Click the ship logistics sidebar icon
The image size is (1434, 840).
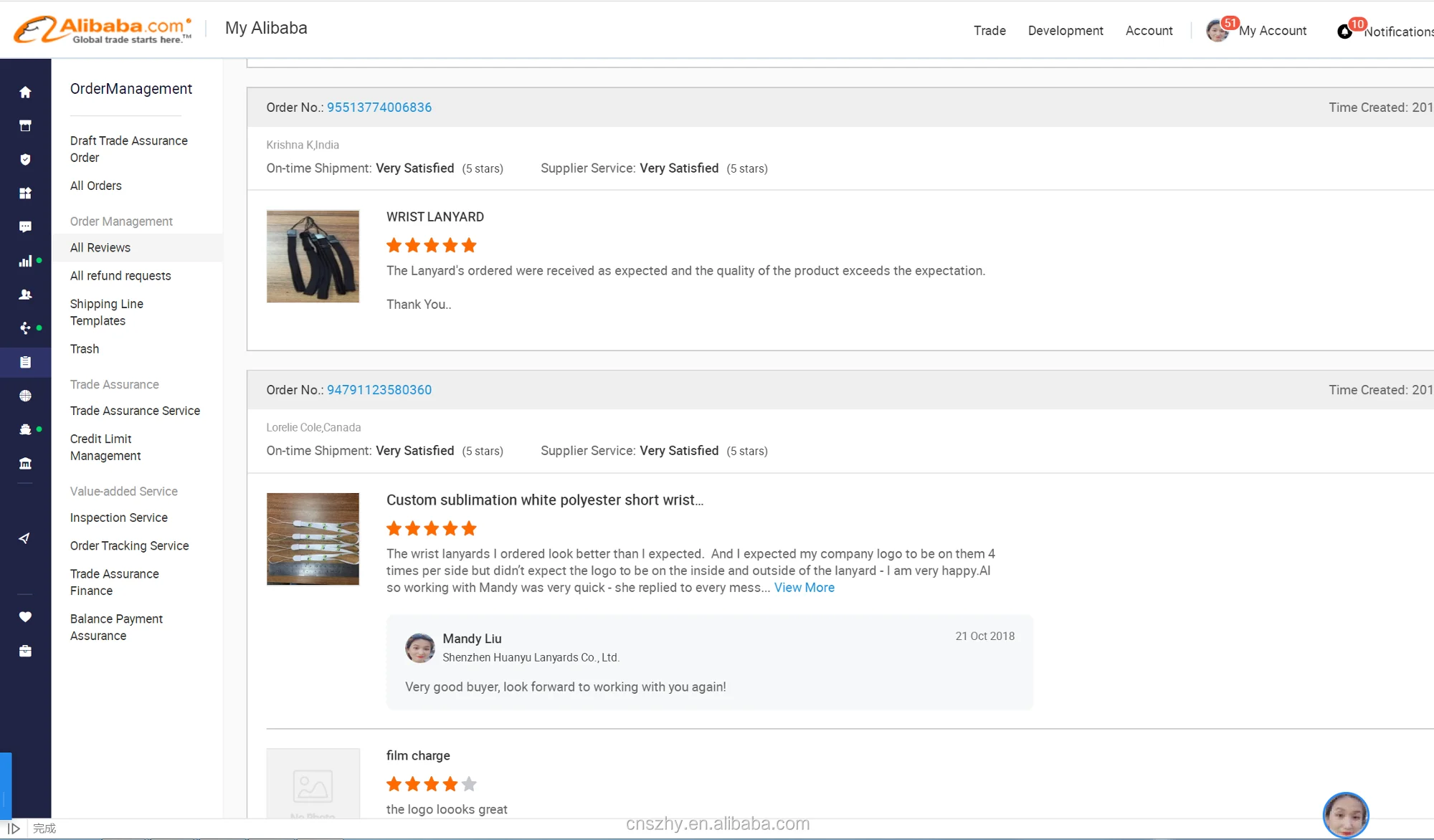pyautogui.click(x=25, y=429)
